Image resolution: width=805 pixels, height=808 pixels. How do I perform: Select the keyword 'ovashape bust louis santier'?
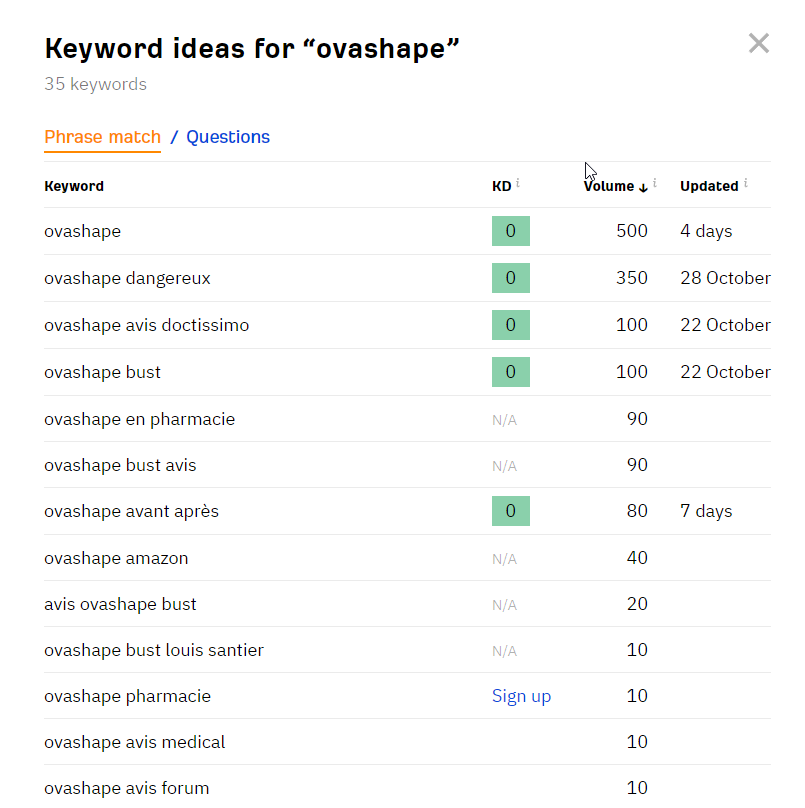pyautogui.click(x=154, y=650)
